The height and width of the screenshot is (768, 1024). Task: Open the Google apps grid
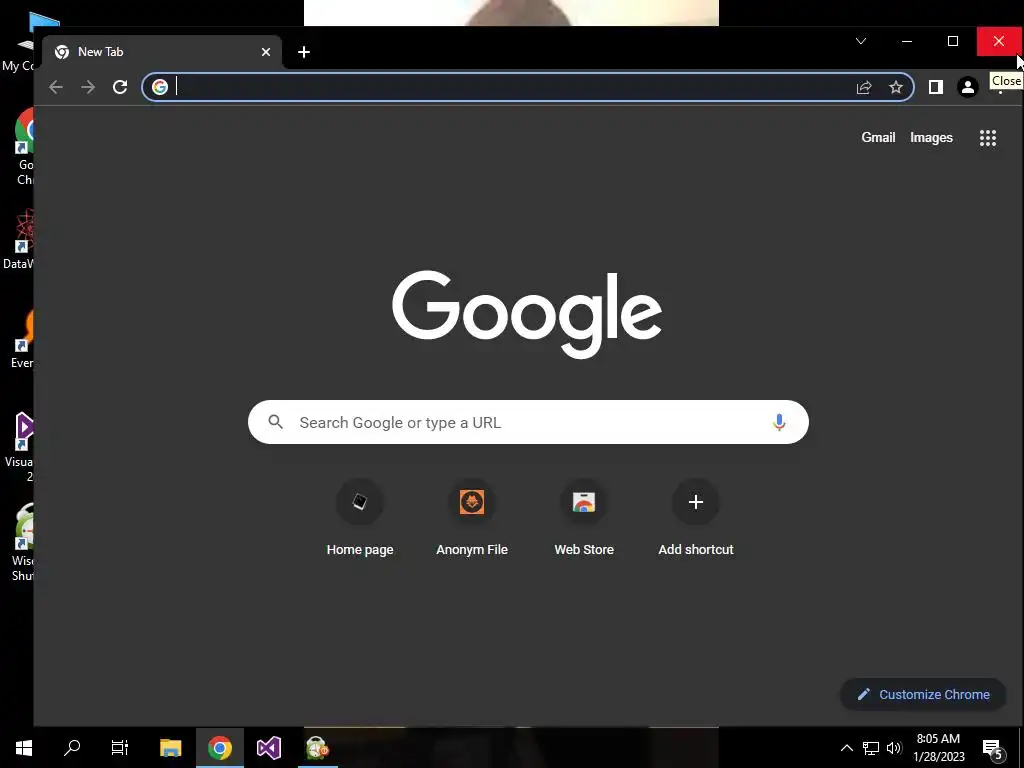pyautogui.click(x=988, y=138)
